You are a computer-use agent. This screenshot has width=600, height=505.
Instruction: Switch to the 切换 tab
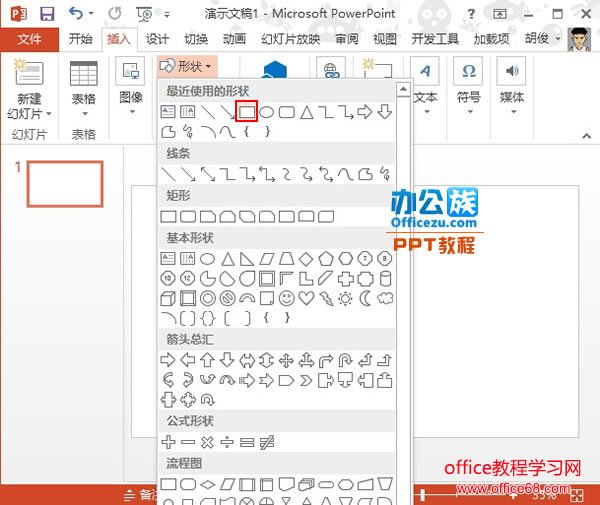coord(196,39)
